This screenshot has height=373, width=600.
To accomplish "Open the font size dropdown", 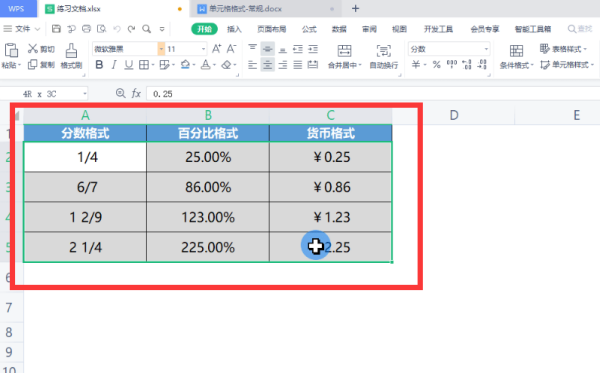I will 204,49.
